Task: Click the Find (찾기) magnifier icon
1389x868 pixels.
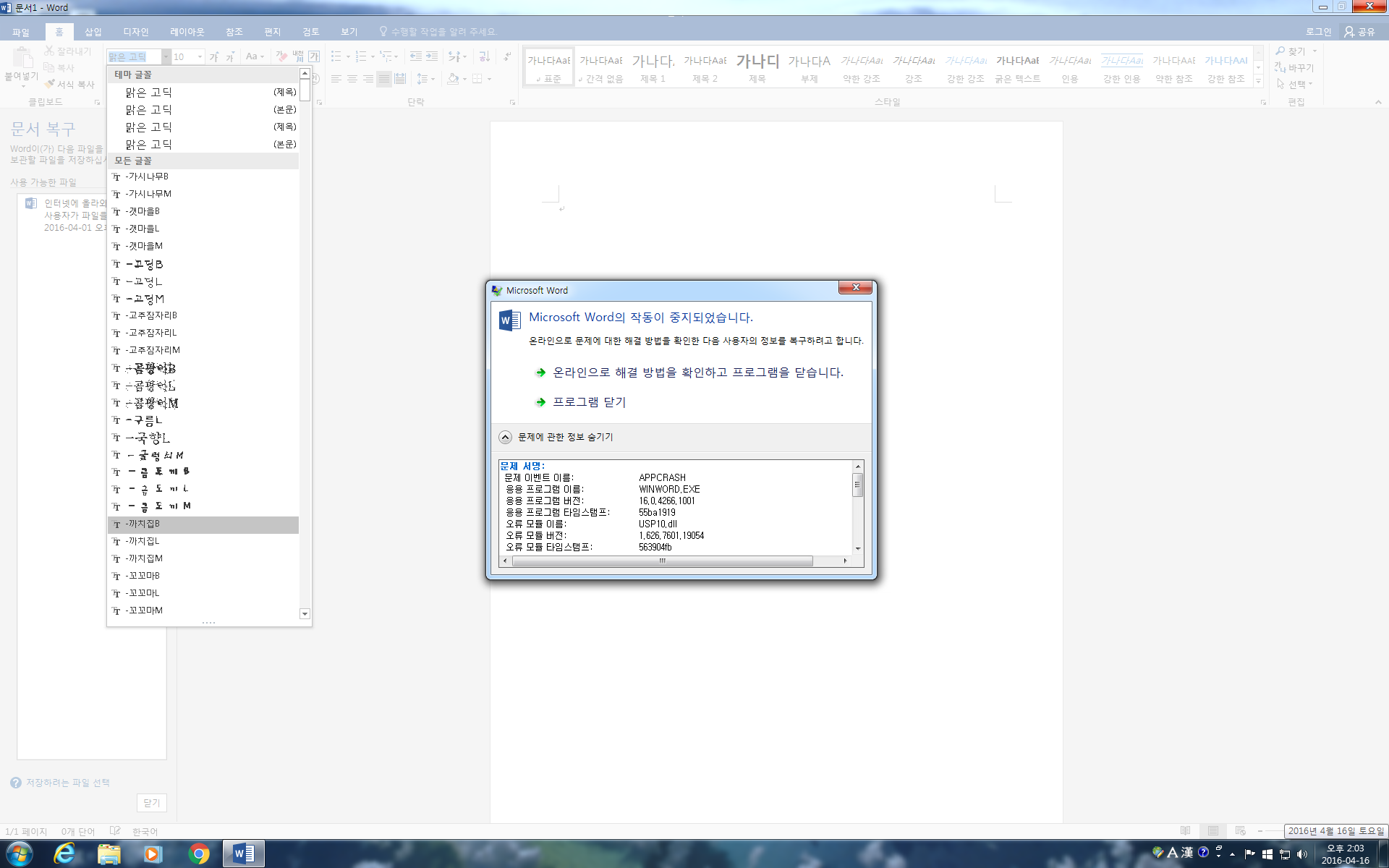Action: pyautogui.click(x=1280, y=51)
